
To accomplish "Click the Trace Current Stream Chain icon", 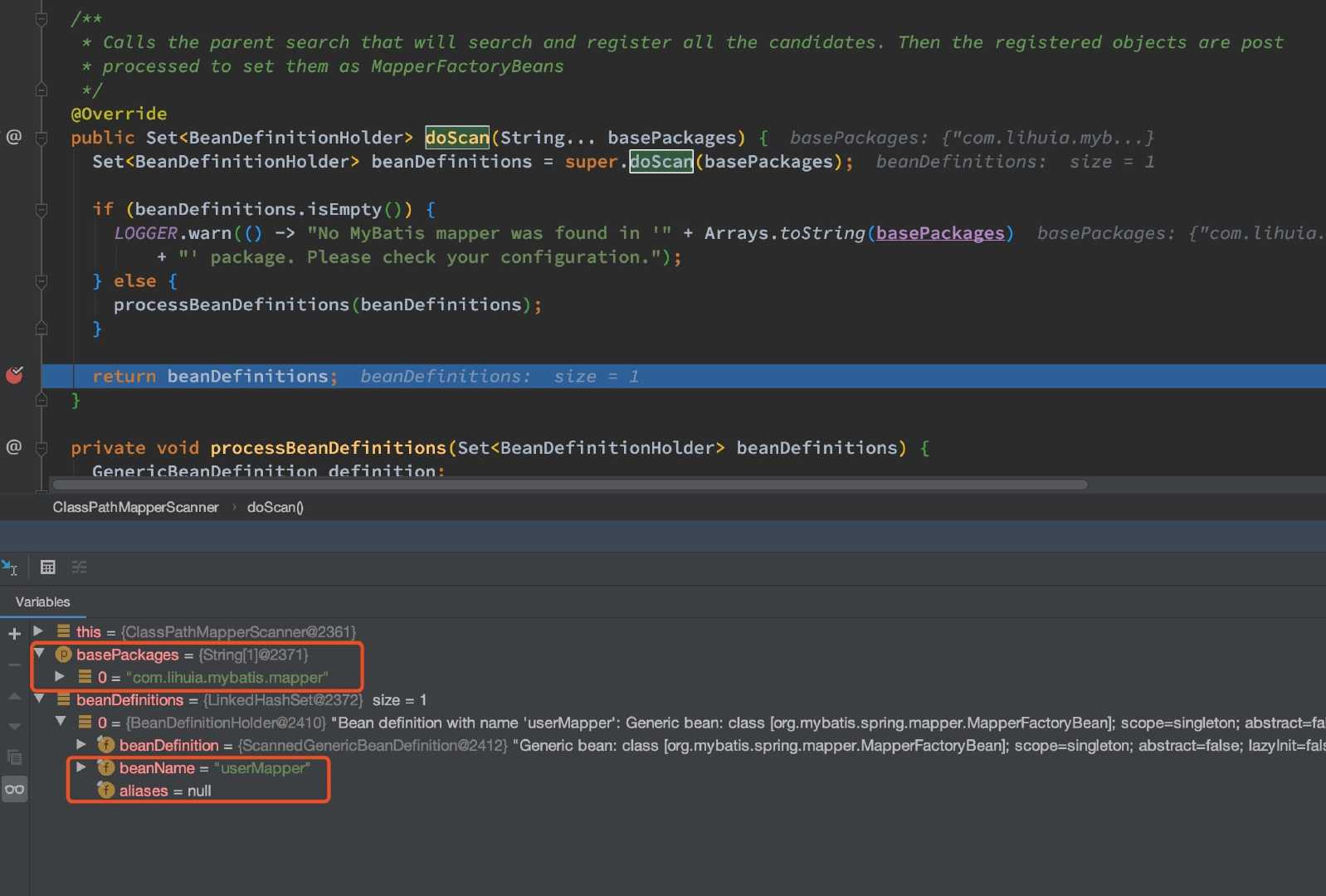I will click(x=79, y=567).
